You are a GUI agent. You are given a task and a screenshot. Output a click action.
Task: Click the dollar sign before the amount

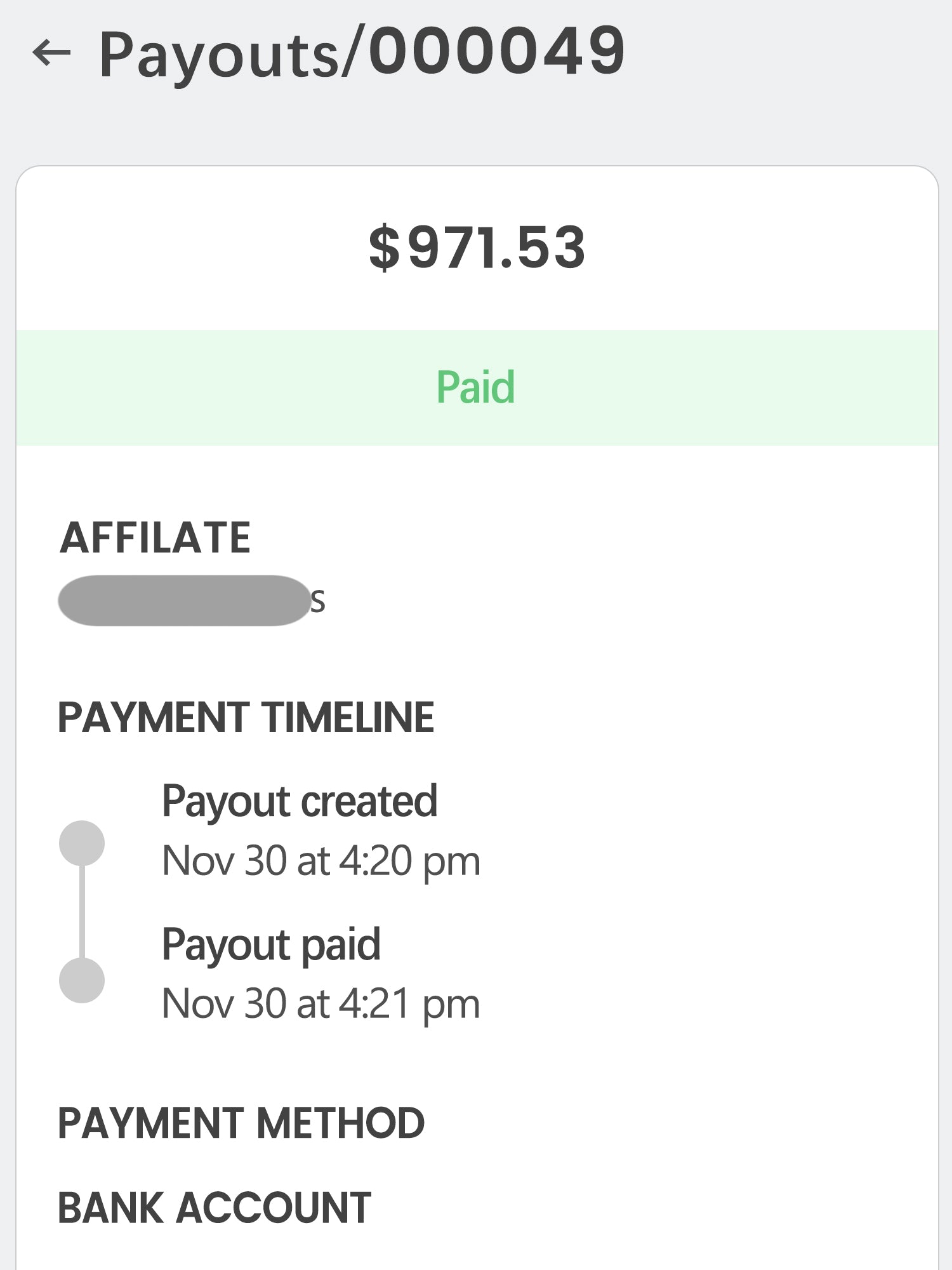click(x=385, y=248)
